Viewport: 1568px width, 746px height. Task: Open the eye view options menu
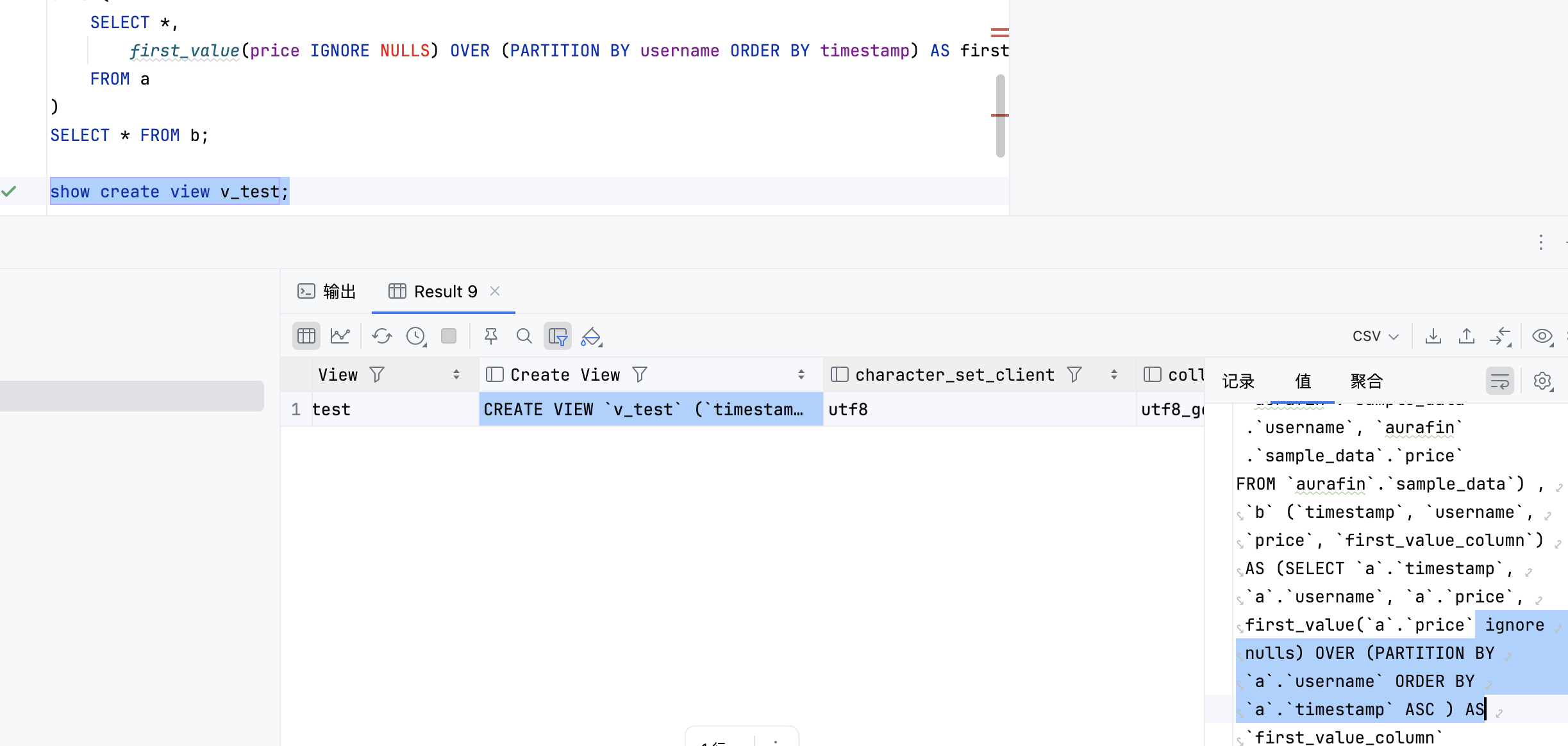1542,336
